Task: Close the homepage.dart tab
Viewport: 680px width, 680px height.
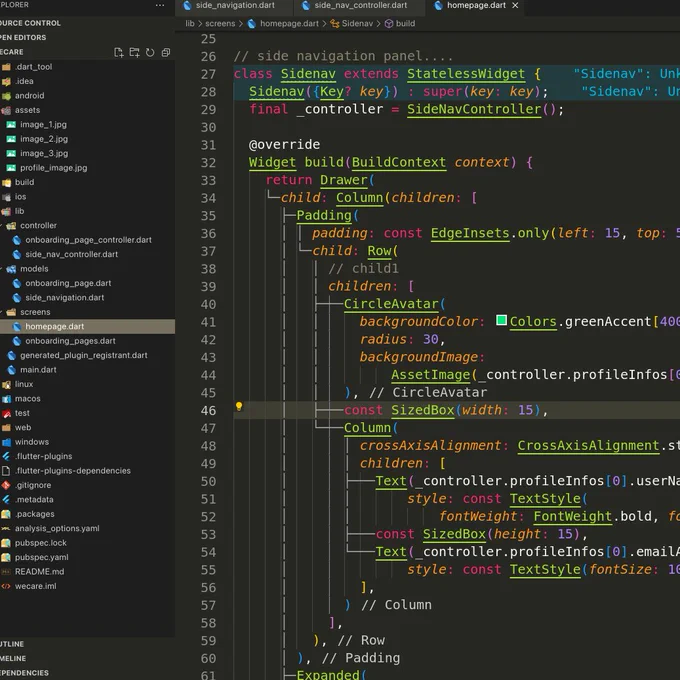Action: pos(515,5)
